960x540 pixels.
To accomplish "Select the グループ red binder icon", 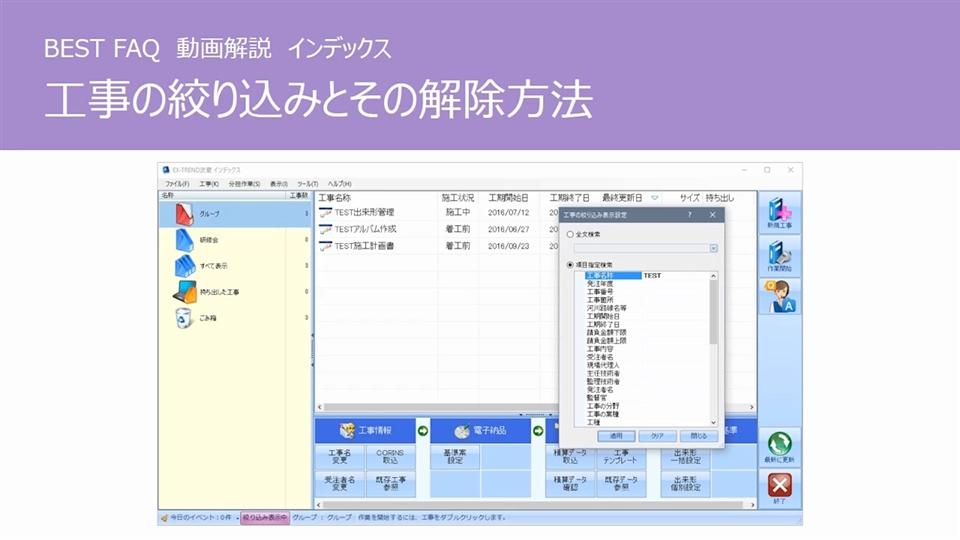I will pos(186,214).
